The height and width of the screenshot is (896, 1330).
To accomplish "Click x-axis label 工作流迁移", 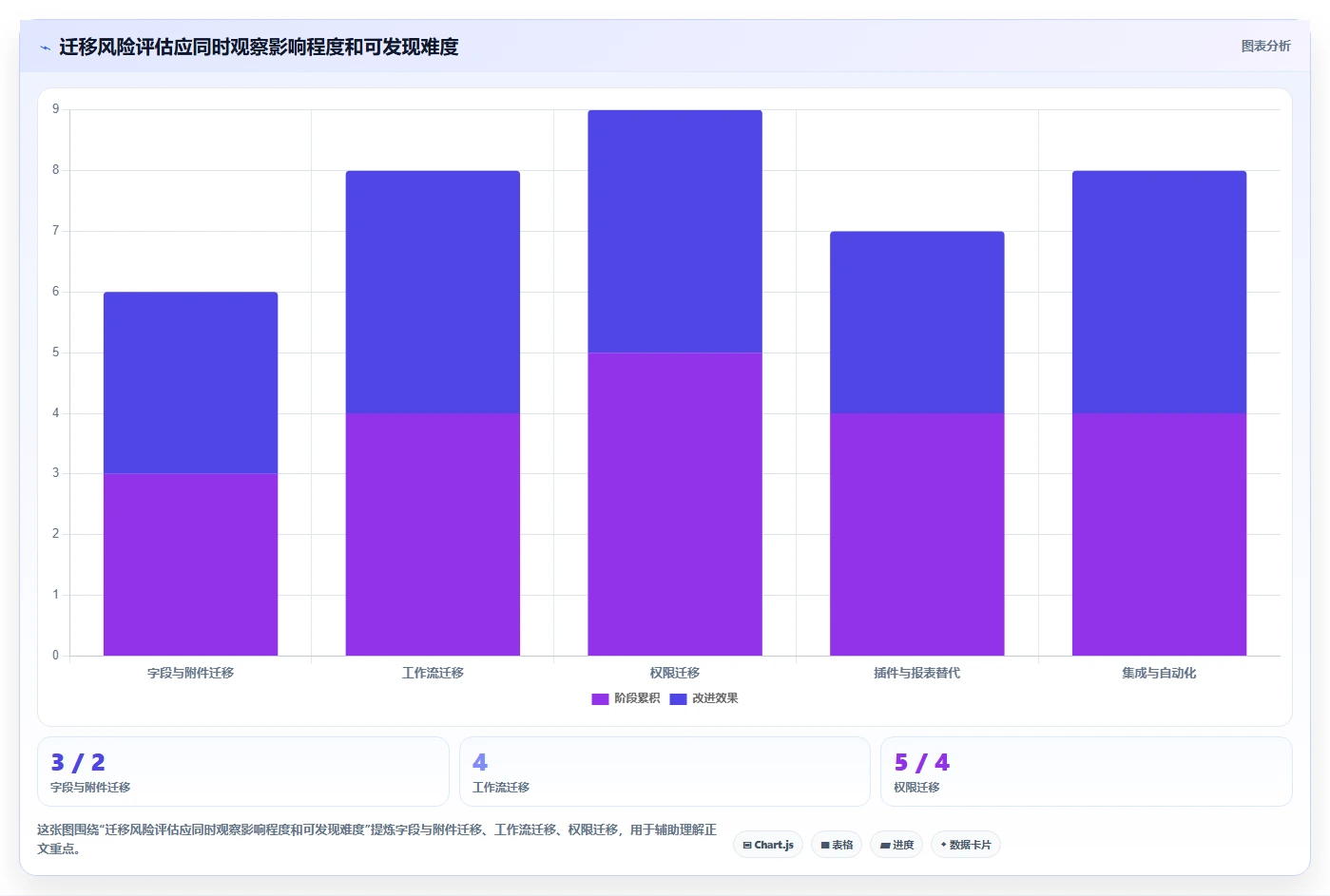I will [433, 673].
